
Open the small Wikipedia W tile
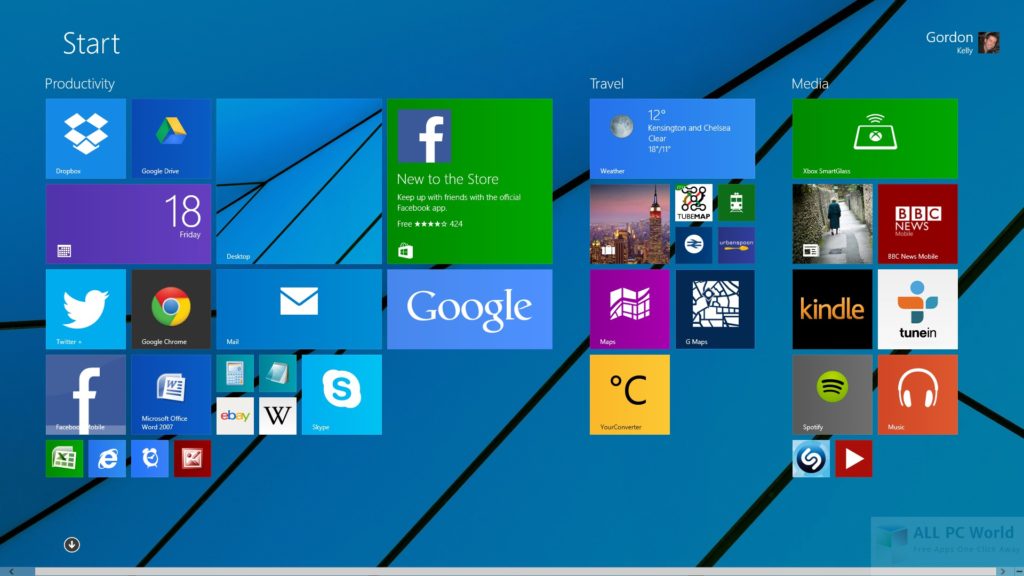278,416
